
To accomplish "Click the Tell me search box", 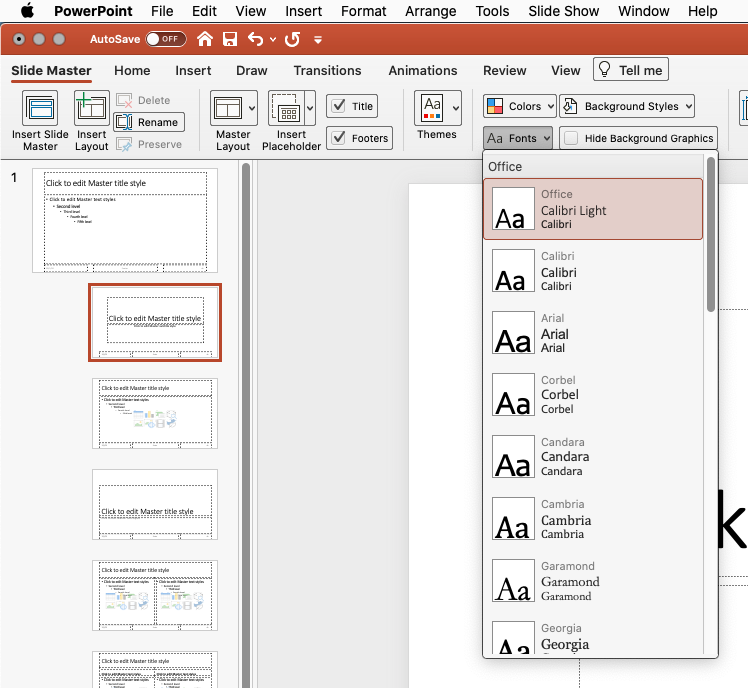I will coord(630,70).
